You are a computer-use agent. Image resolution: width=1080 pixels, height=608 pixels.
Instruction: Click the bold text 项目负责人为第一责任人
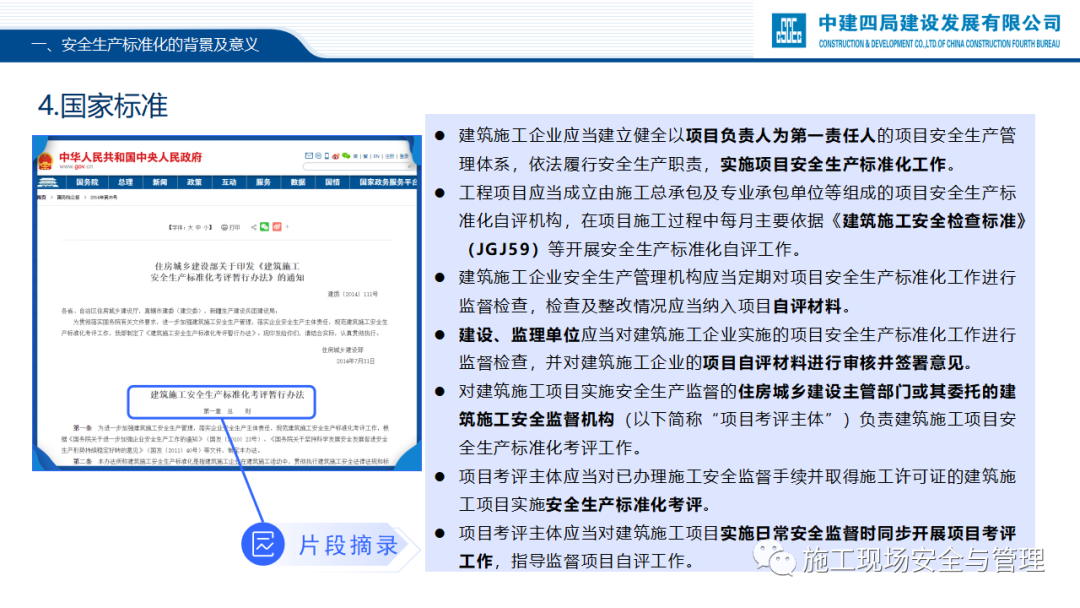pos(780,136)
